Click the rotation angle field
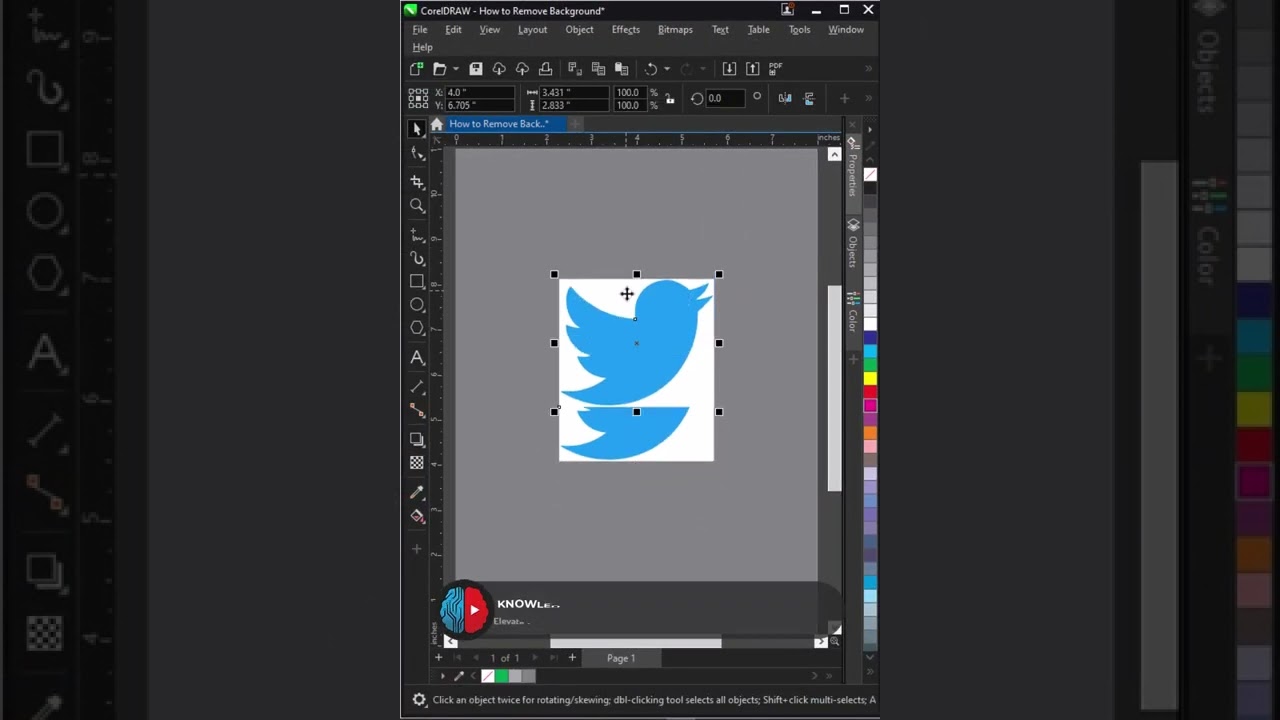 coord(725,98)
